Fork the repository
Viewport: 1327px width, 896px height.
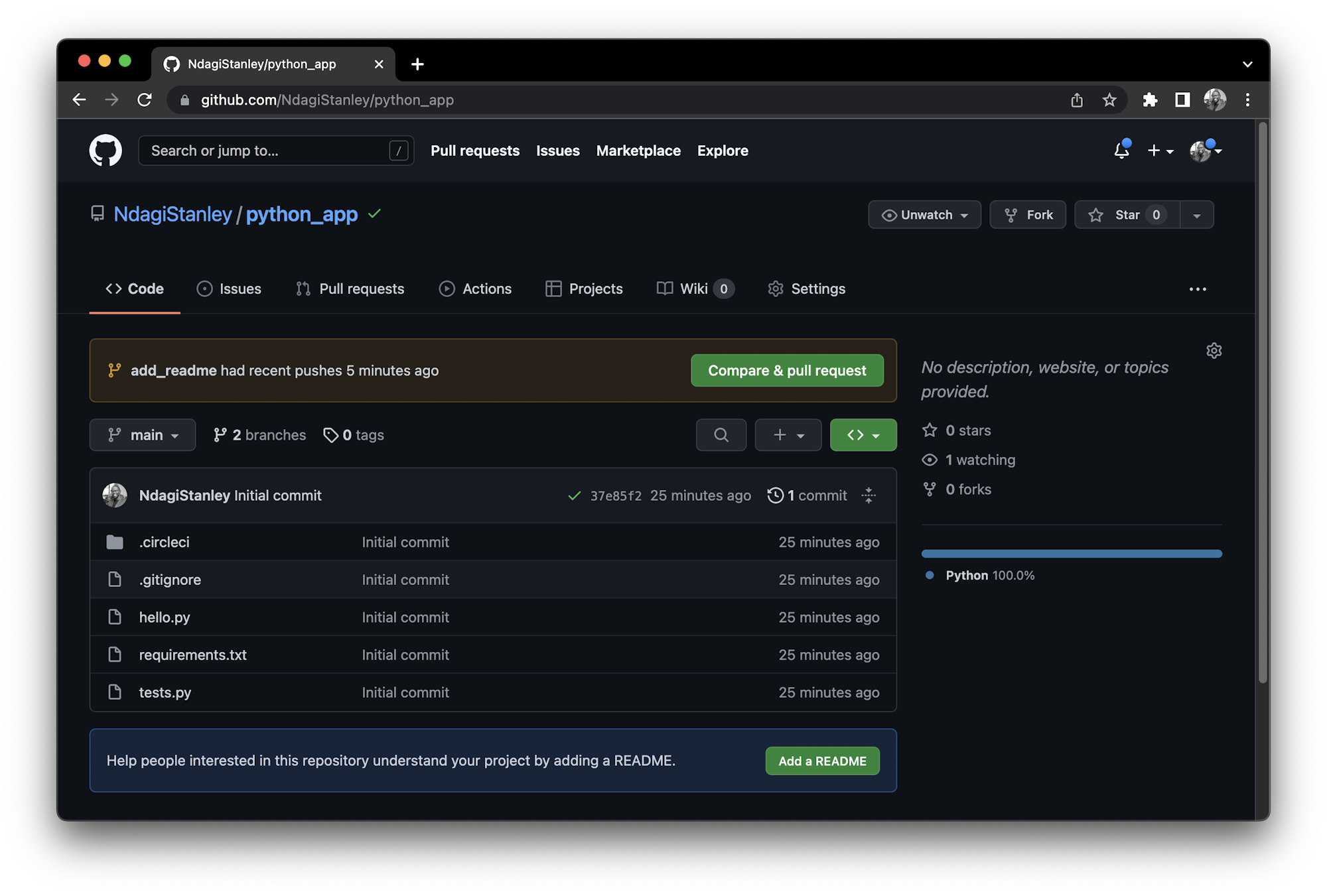click(x=1028, y=215)
